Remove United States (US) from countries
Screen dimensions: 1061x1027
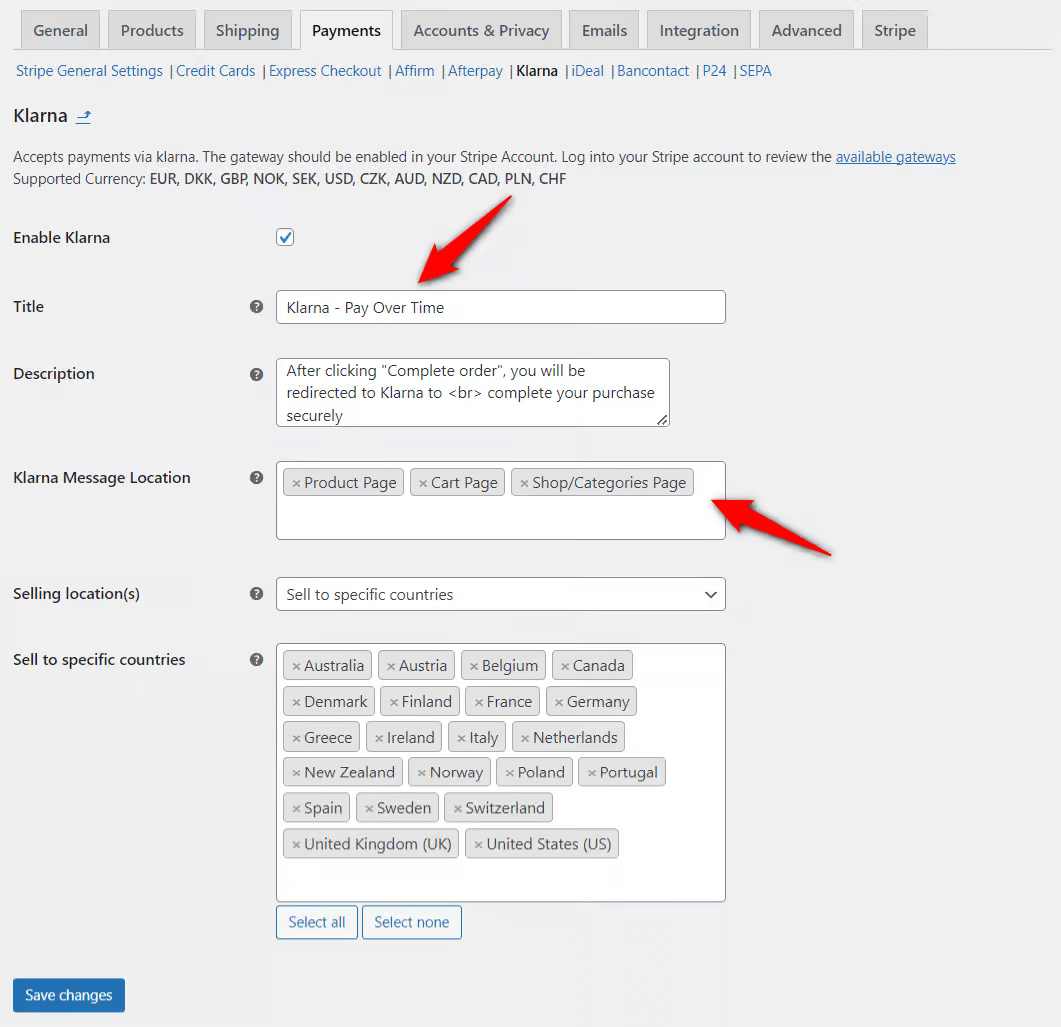[478, 845]
